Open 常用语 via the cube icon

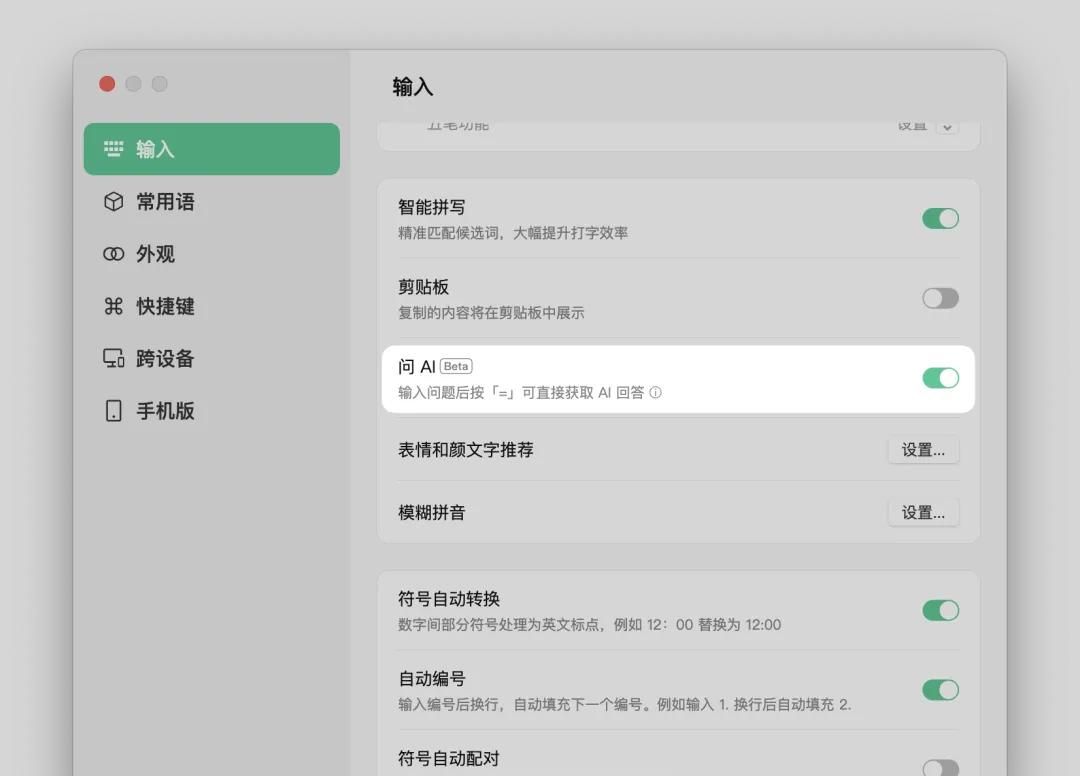point(113,202)
